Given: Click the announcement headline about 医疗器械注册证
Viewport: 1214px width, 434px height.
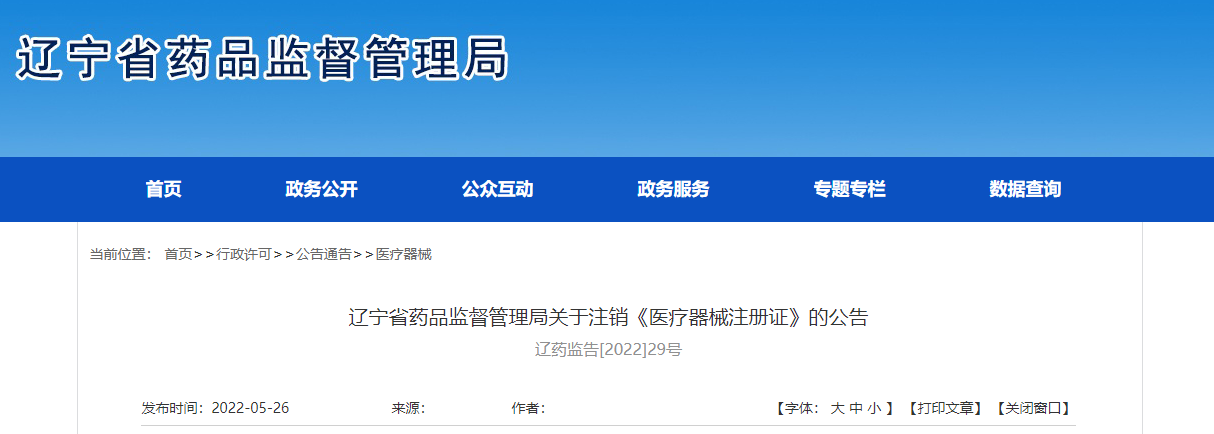Looking at the screenshot, I should [608, 318].
